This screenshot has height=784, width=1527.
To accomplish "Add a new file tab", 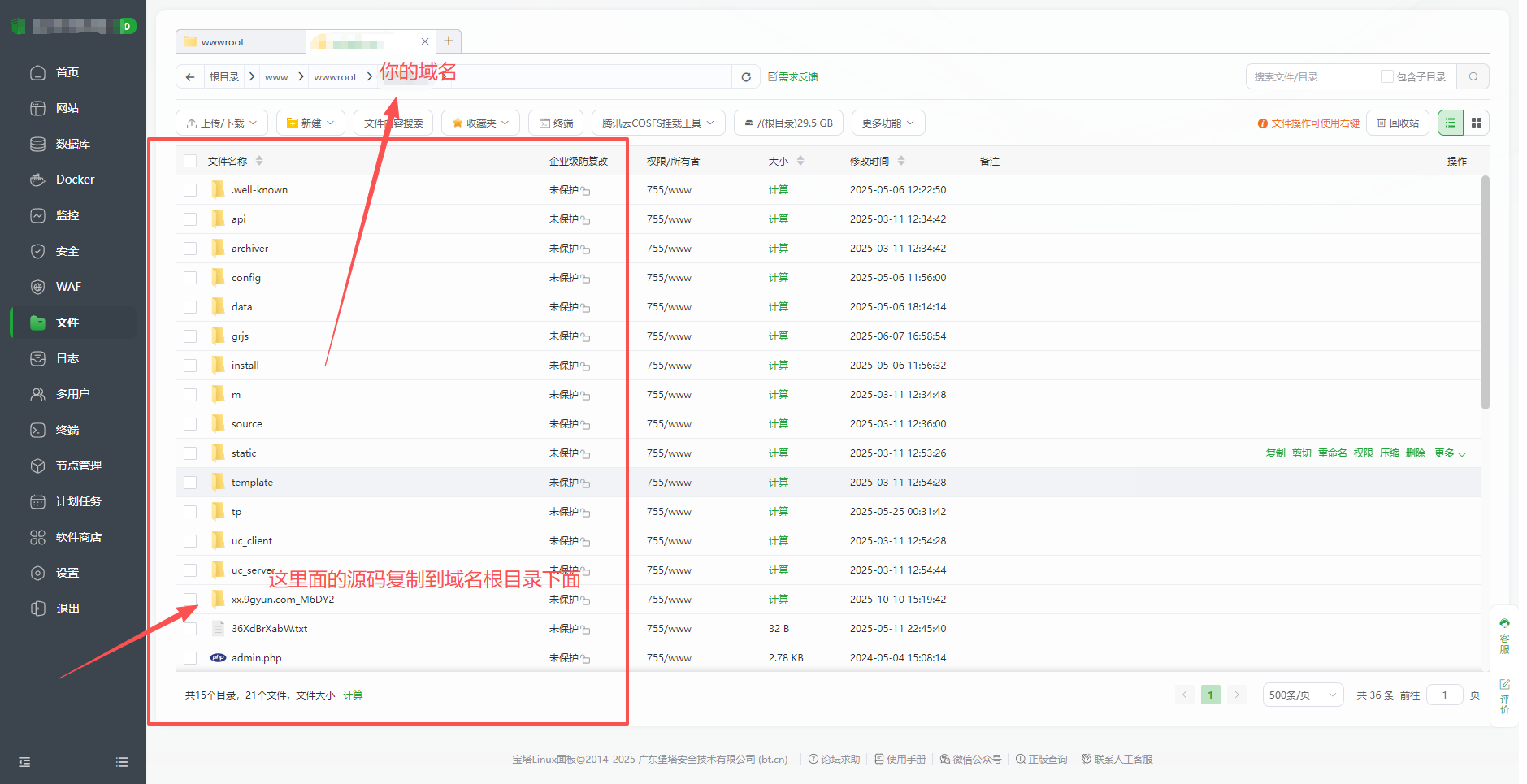I will click(449, 41).
